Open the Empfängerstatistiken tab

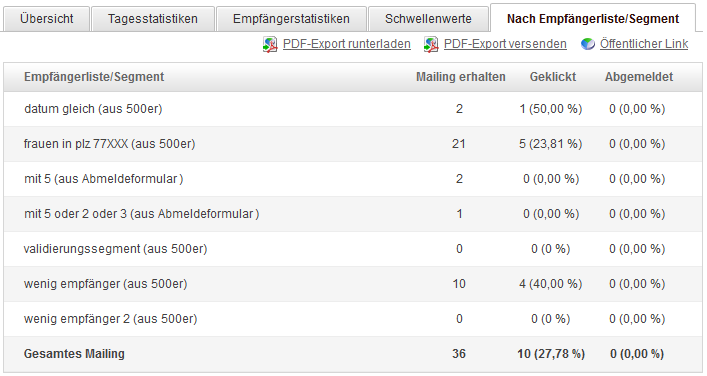[x=291, y=19]
